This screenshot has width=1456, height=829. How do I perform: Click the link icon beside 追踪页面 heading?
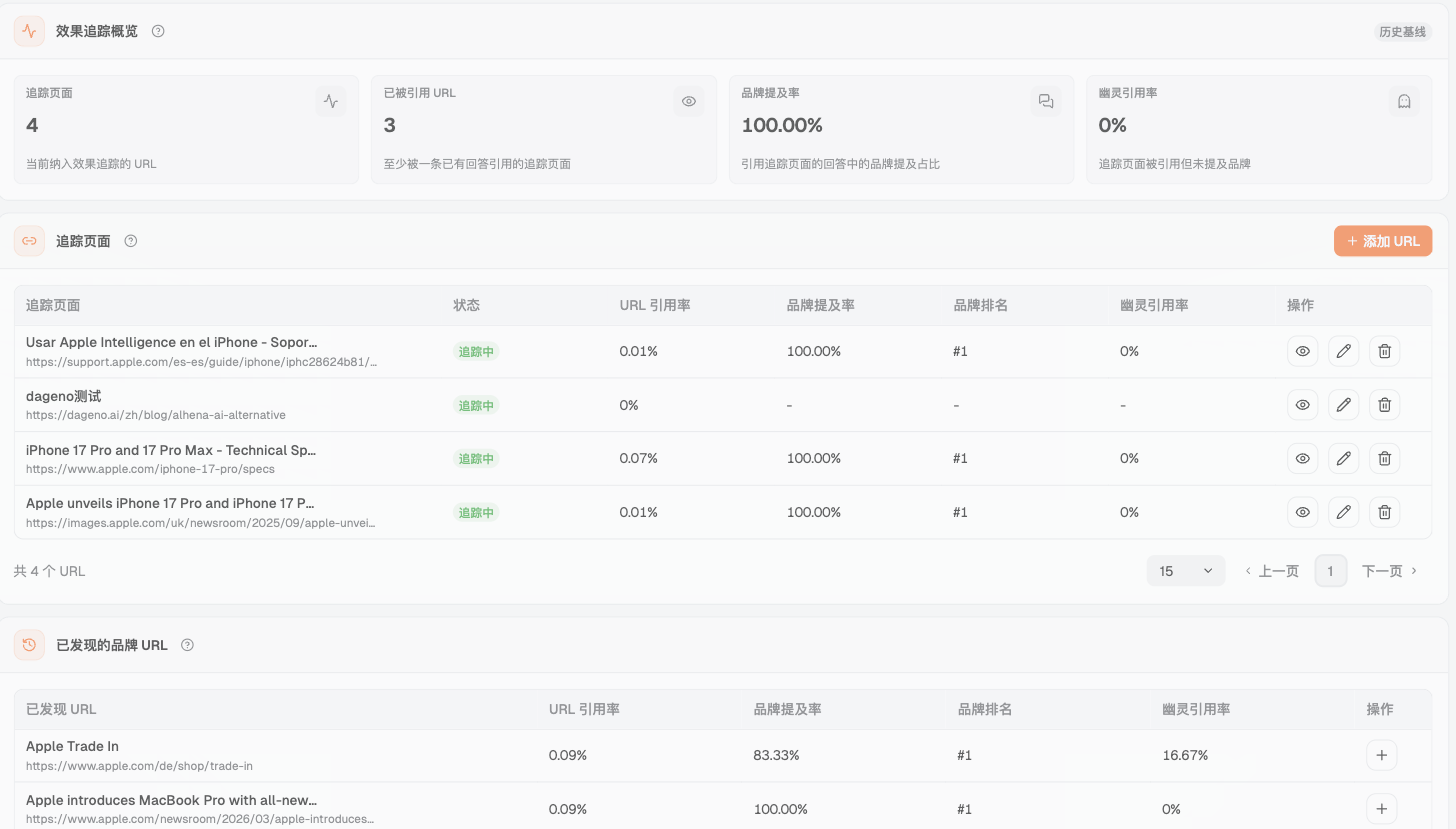pyautogui.click(x=29, y=241)
